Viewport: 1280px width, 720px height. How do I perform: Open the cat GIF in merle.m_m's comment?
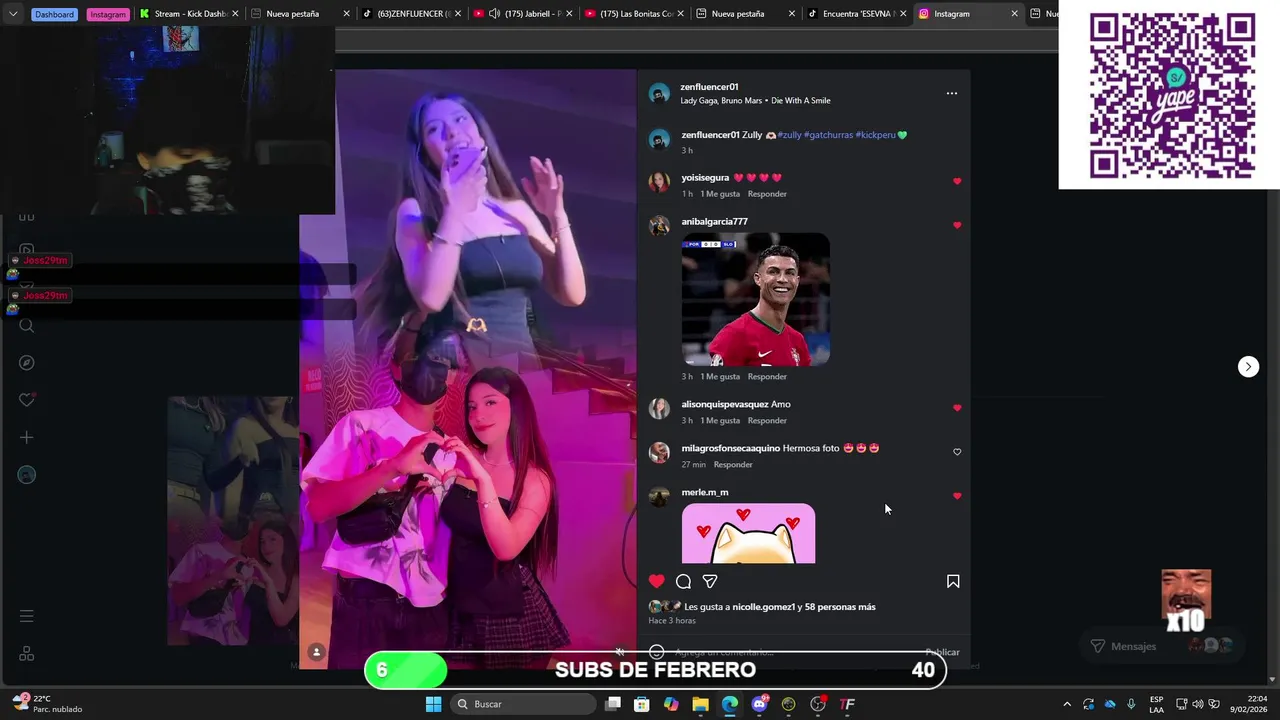point(748,534)
